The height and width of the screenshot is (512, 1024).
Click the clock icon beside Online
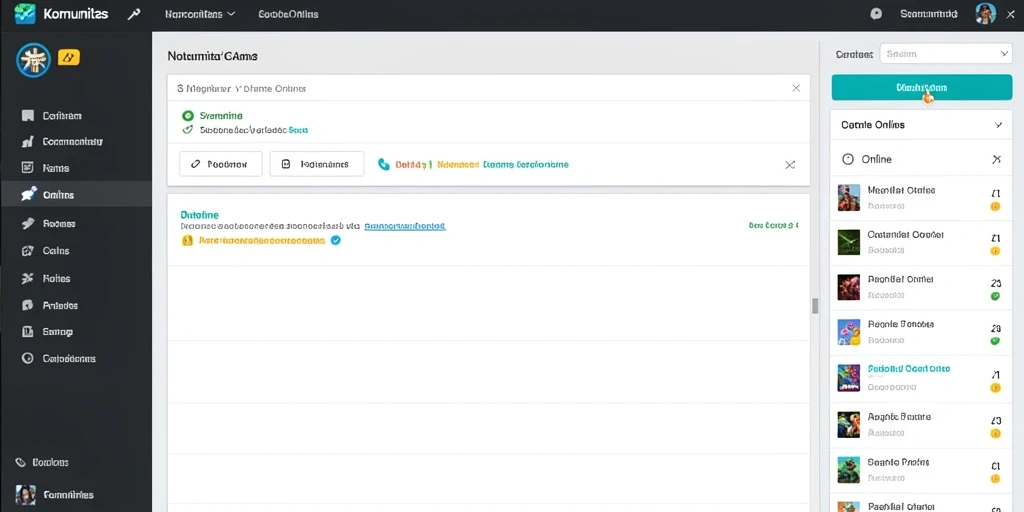coord(848,159)
